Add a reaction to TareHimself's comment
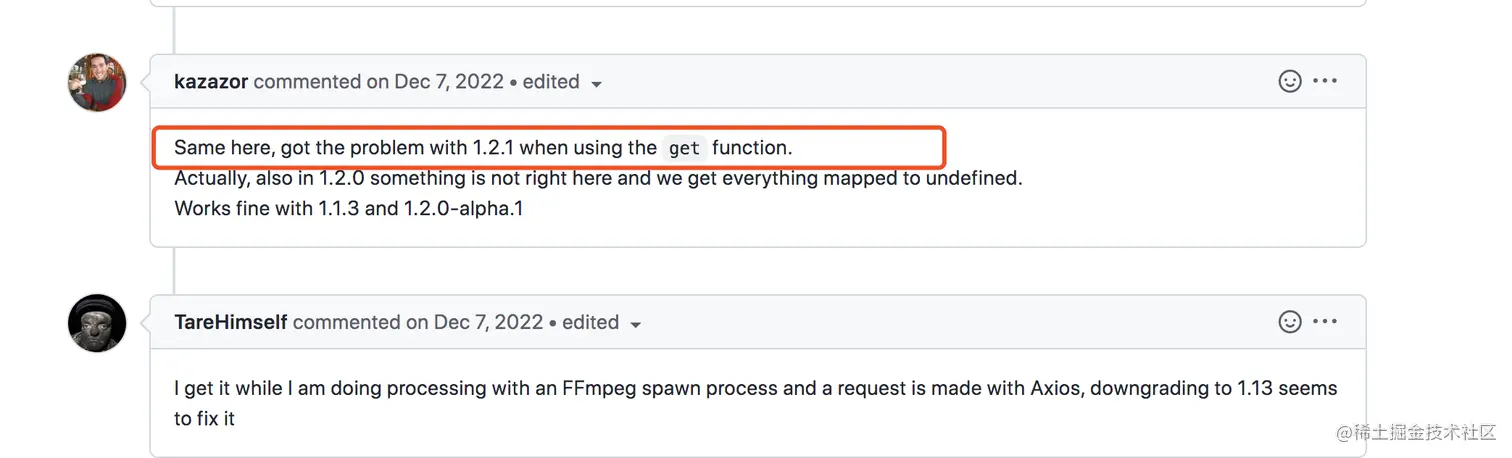1512x458 pixels. pyautogui.click(x=1290, y=322)
